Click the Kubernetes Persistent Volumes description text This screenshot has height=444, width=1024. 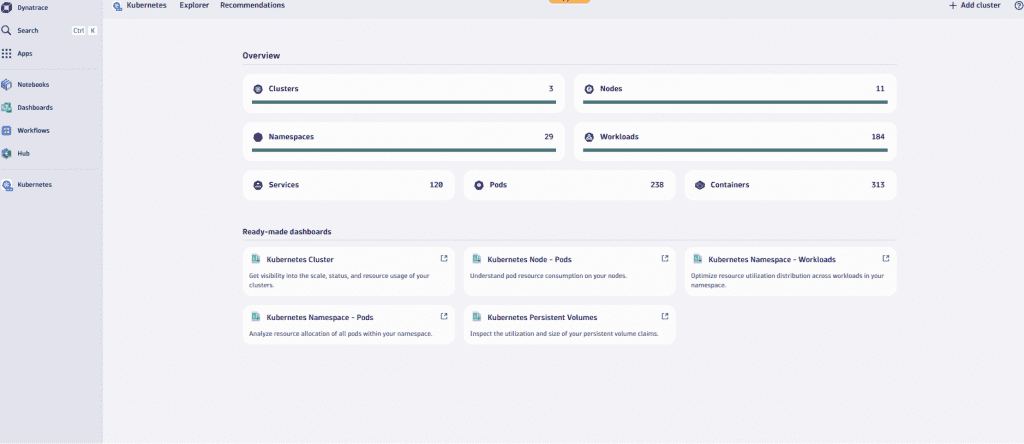[x=564, y=334]
